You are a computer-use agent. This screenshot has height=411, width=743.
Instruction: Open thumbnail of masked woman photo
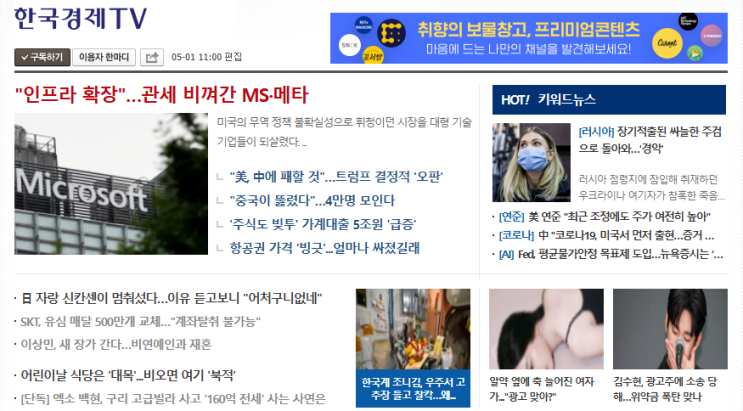(x=531, y=163)
